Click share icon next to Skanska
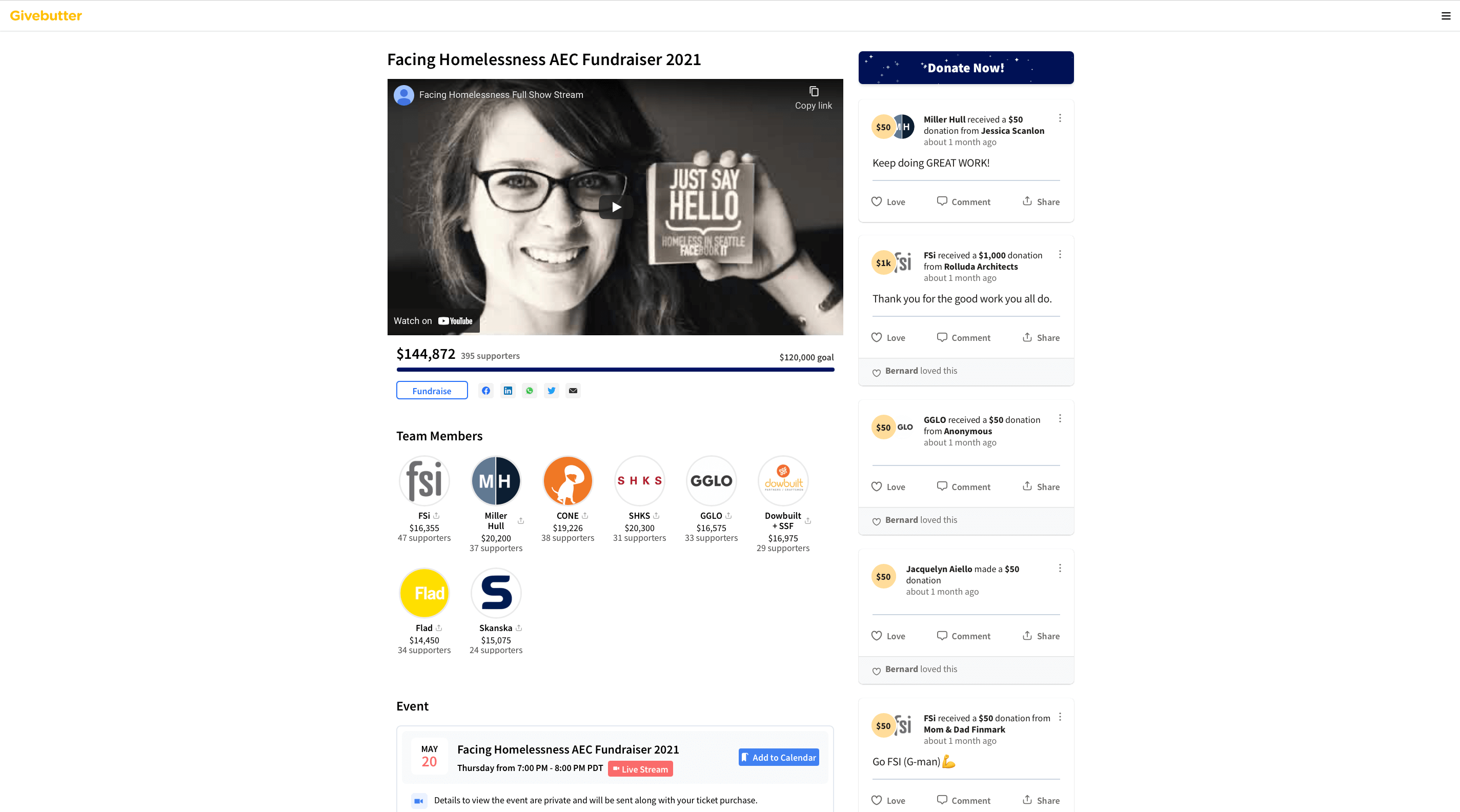Image resolution: width=1460 pixels, height=812 pixels. click(519, 628)
